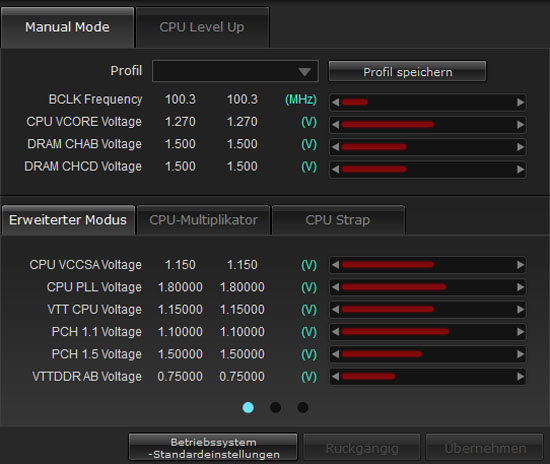Decrease CPU PLL Voltage with left arrow

coord(335,287)
